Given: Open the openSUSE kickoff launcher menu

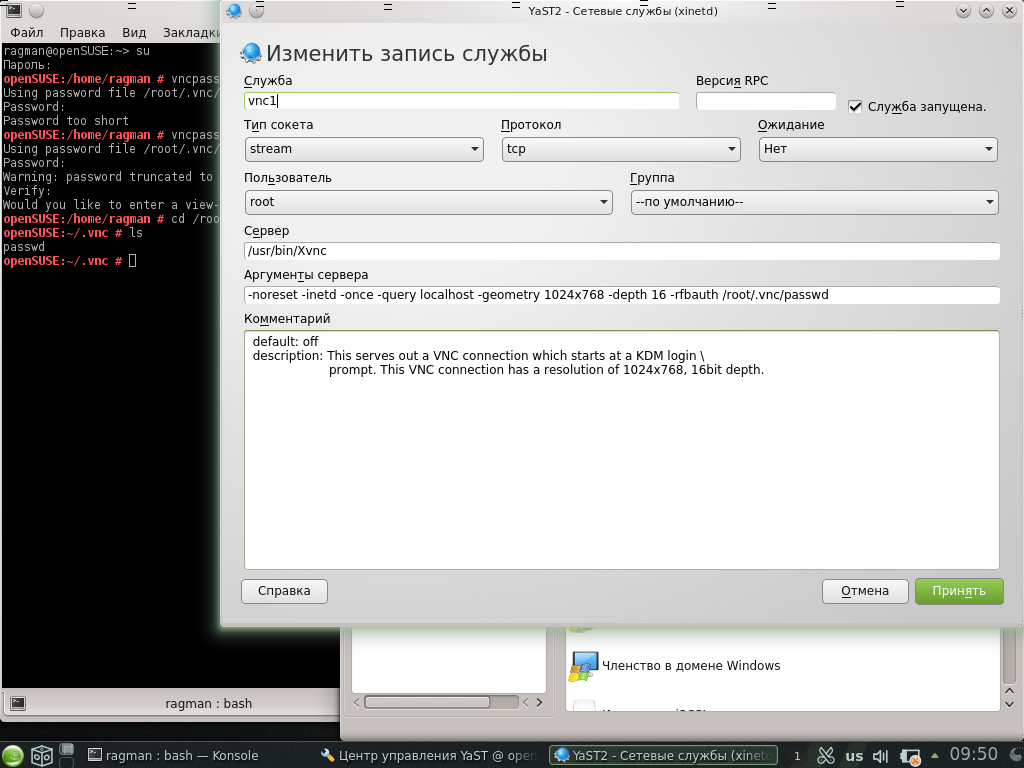Looking at the screenshot, I should coord(13,755).
